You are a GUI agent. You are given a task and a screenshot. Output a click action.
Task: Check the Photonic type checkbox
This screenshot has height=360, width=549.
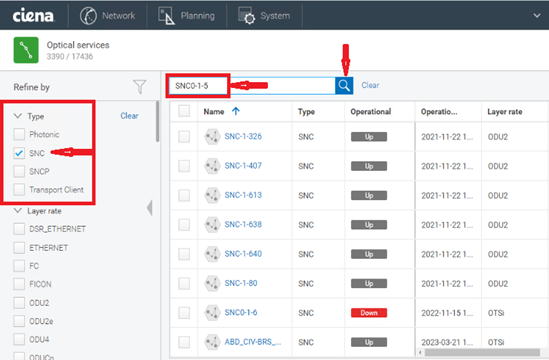[19, 134]
